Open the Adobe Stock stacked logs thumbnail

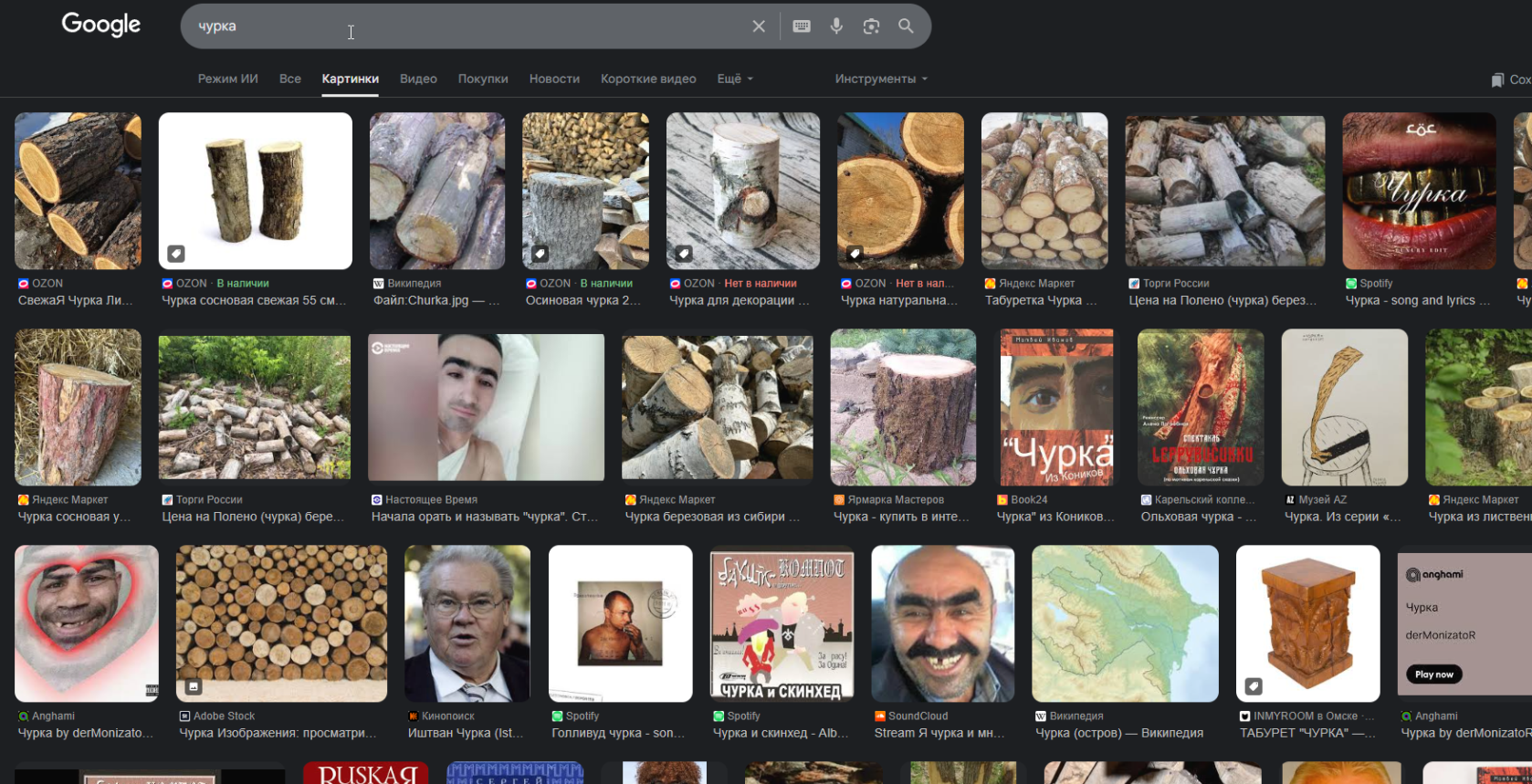point(281,623)
